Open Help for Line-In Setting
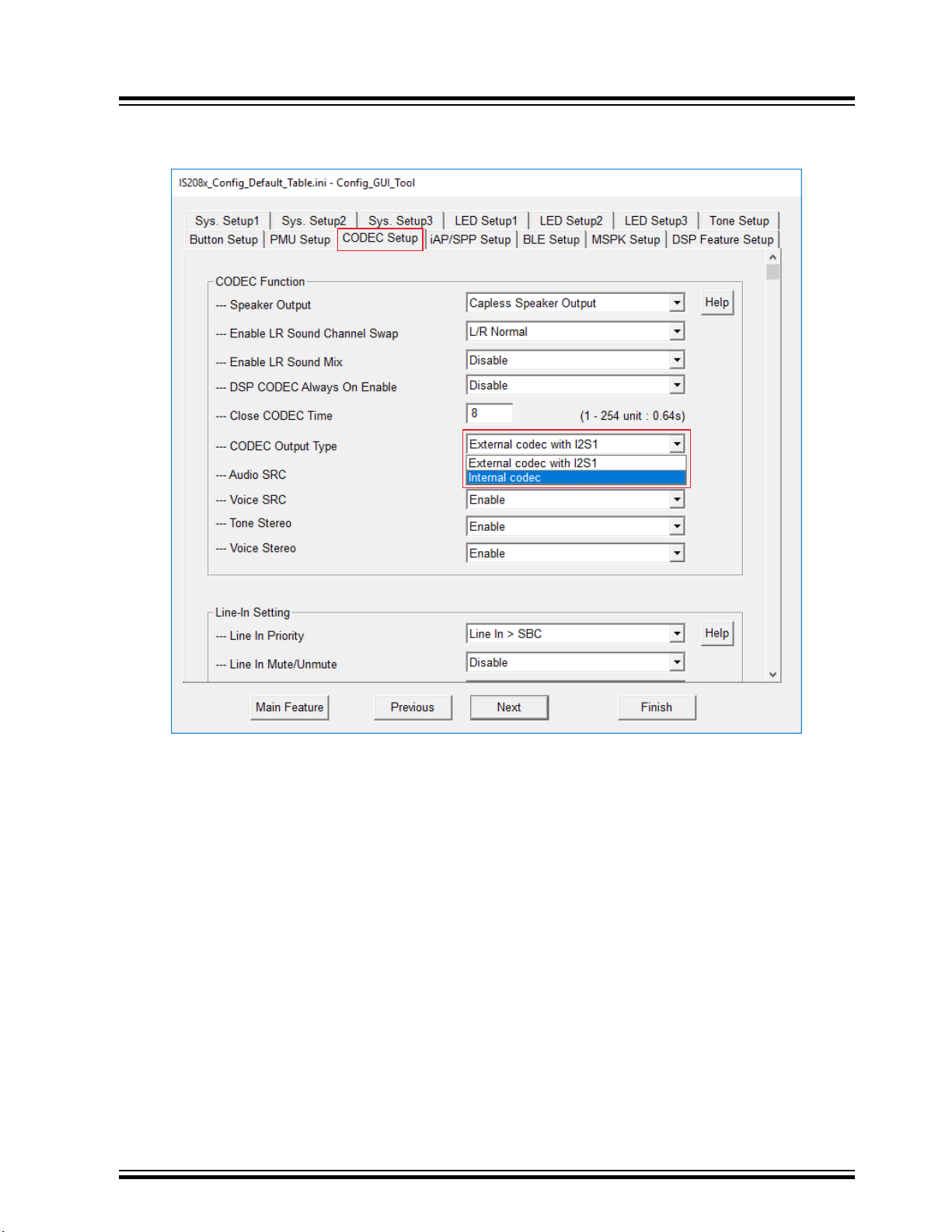The image size is (952, 1232). coord(717,633)
